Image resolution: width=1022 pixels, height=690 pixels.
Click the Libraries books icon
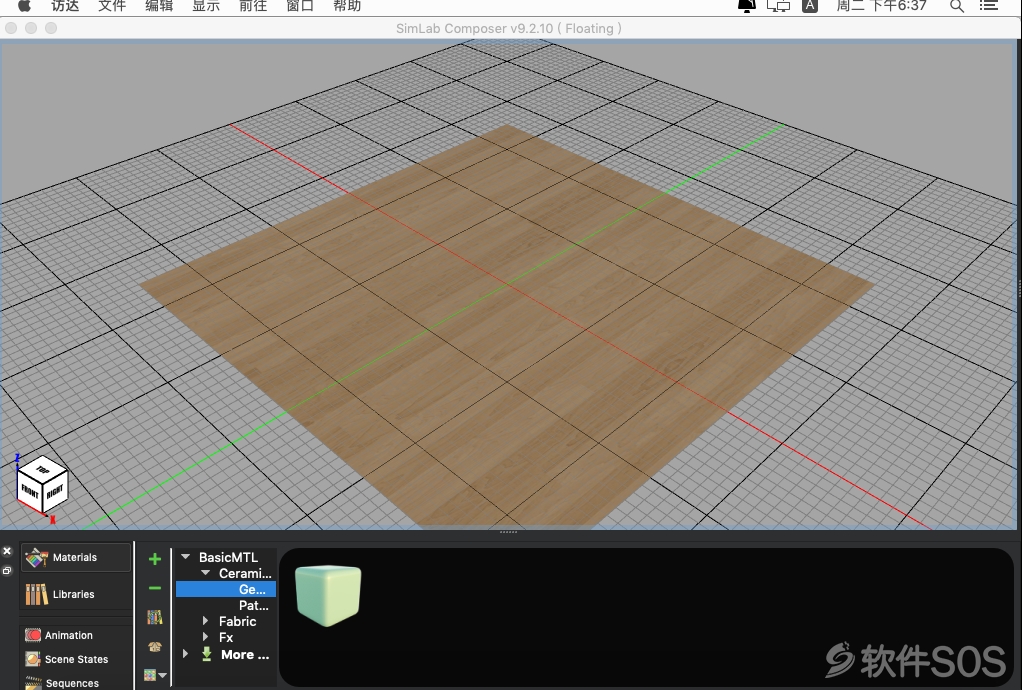click(x=36, y=594)
